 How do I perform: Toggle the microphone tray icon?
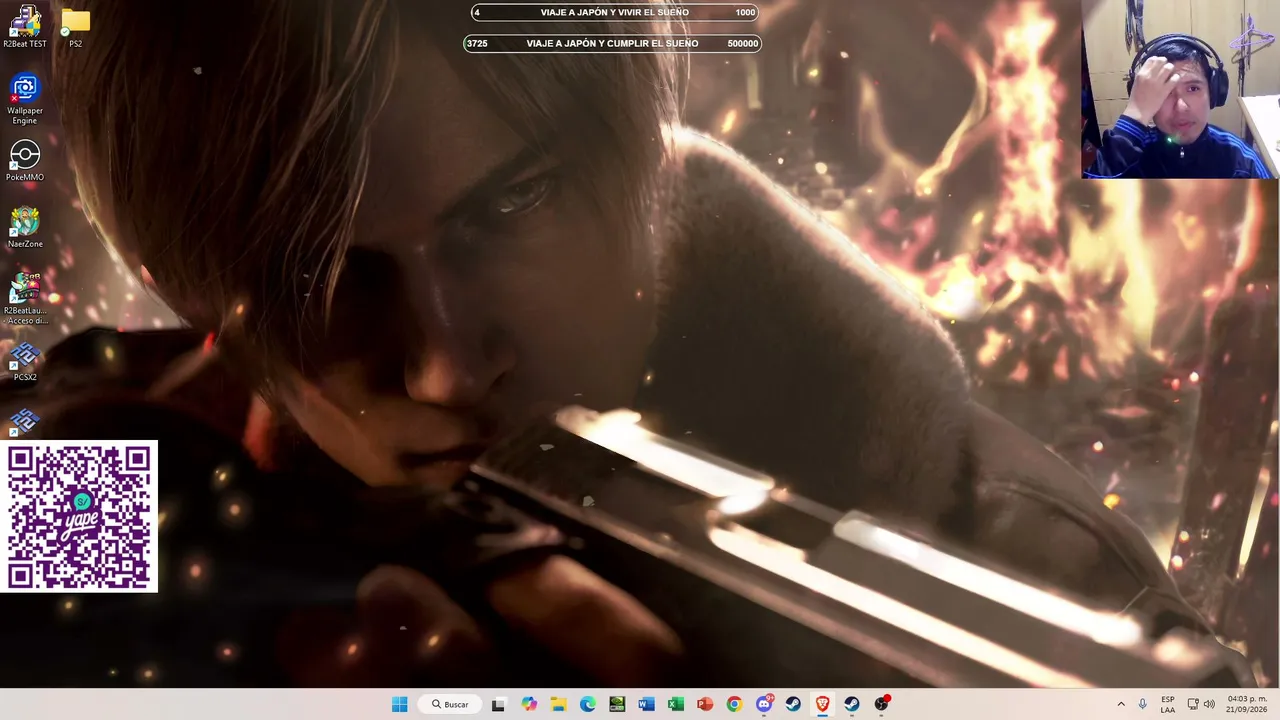click(x=1142, y=704)
